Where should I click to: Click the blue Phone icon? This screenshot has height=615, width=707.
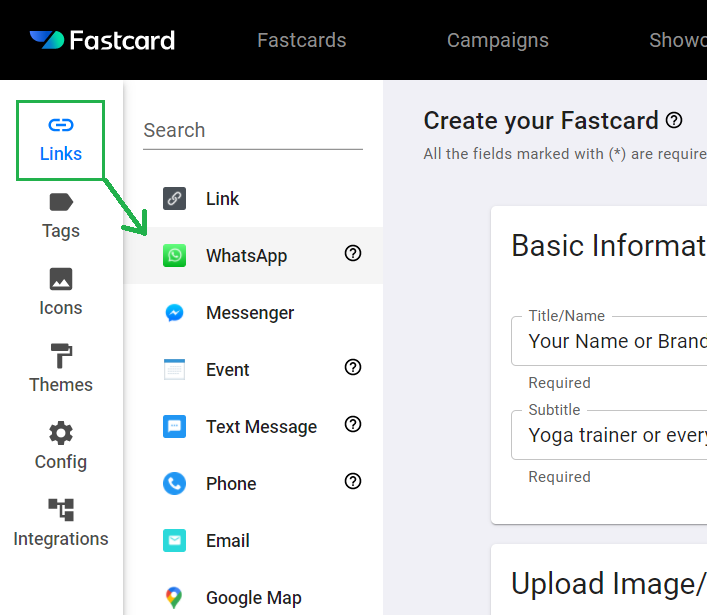[174, 484]
